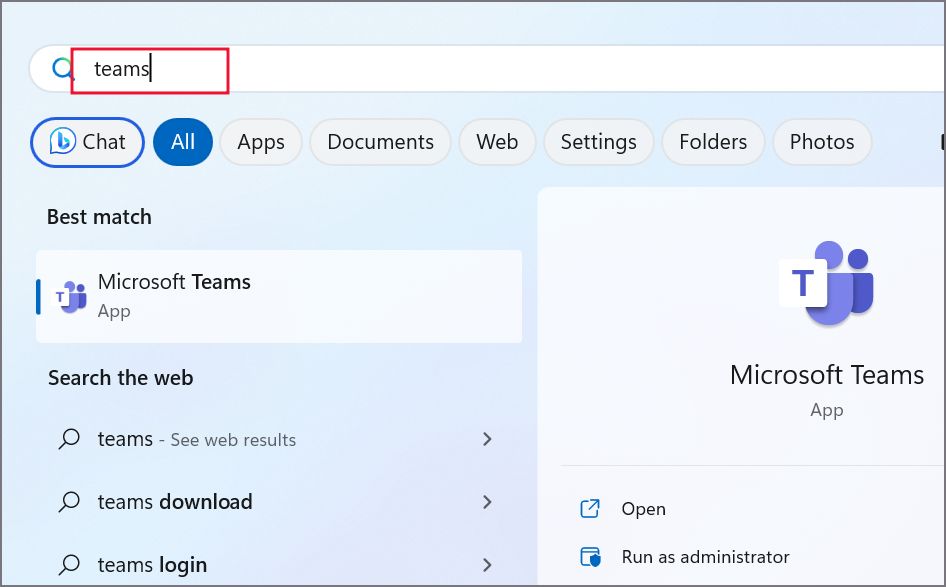Switch to the Documents filter tab
Image resolution: width=946 pixels, height=587 pixels.
(380, 142)
